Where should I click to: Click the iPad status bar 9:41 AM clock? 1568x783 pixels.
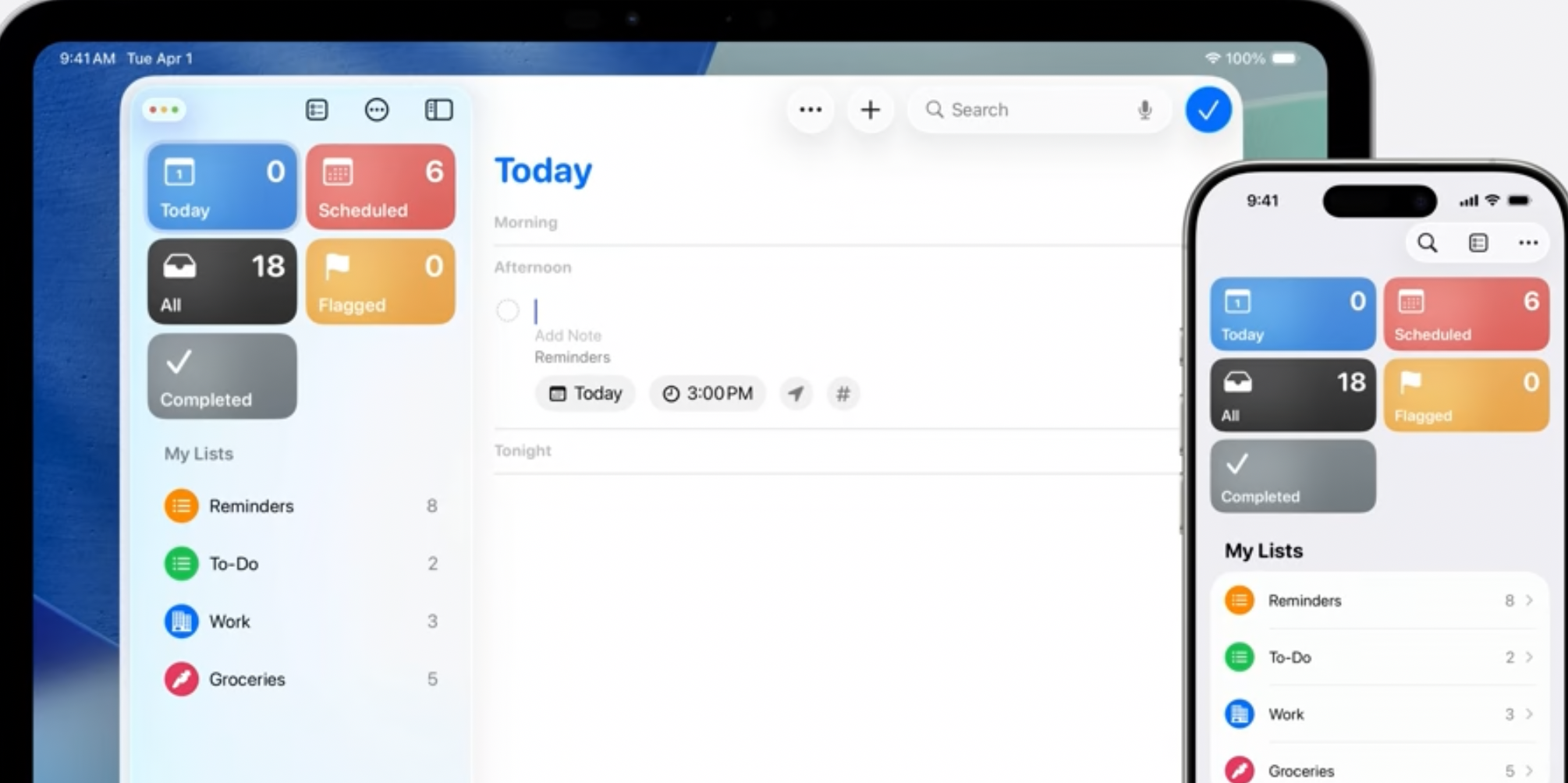pos(87,58)
